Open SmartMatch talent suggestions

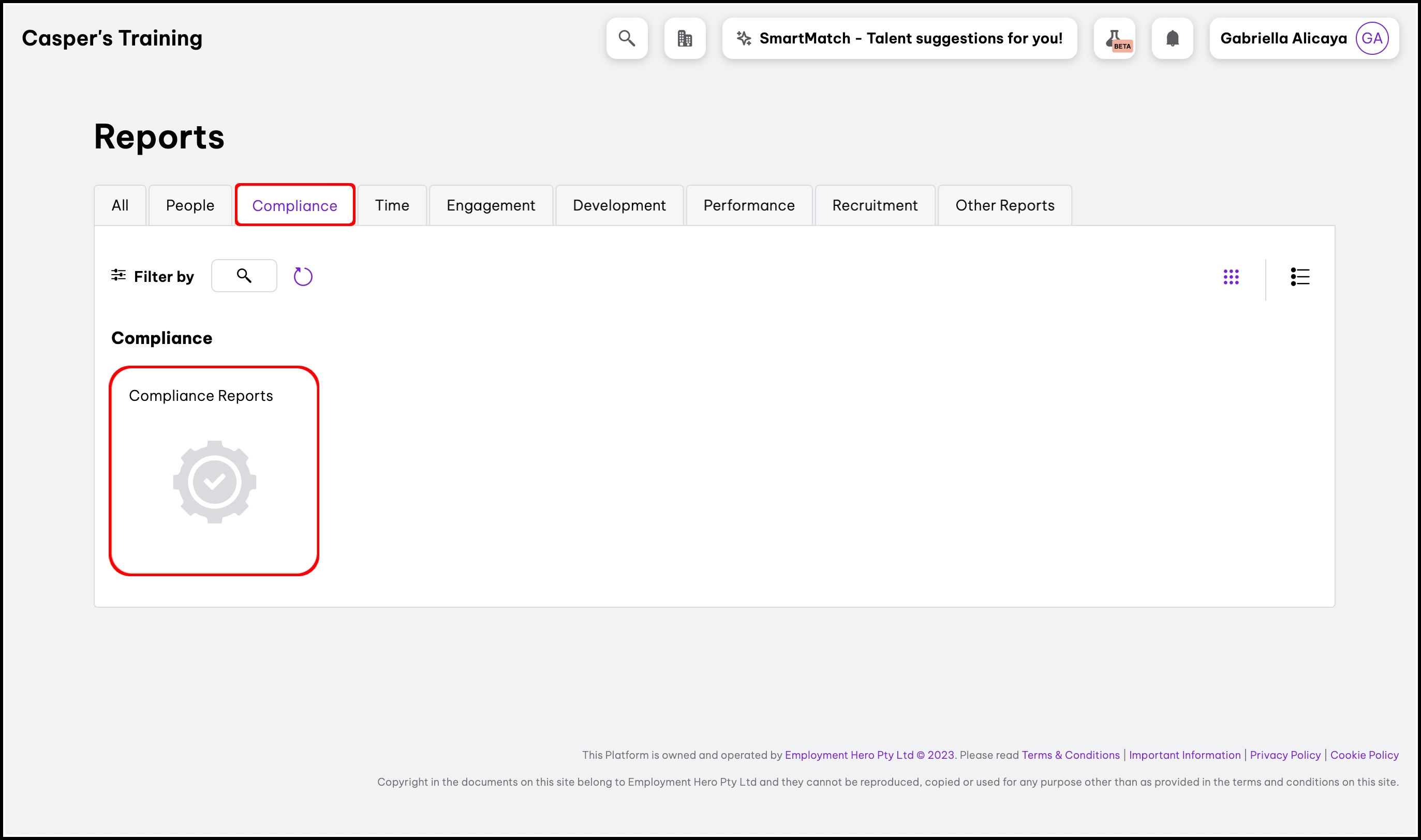[x=899, y=38]
